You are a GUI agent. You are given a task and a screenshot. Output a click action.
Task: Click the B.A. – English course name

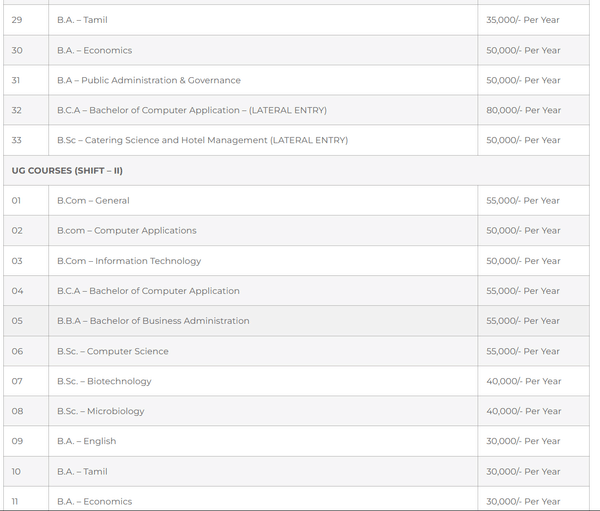(87, 441)
